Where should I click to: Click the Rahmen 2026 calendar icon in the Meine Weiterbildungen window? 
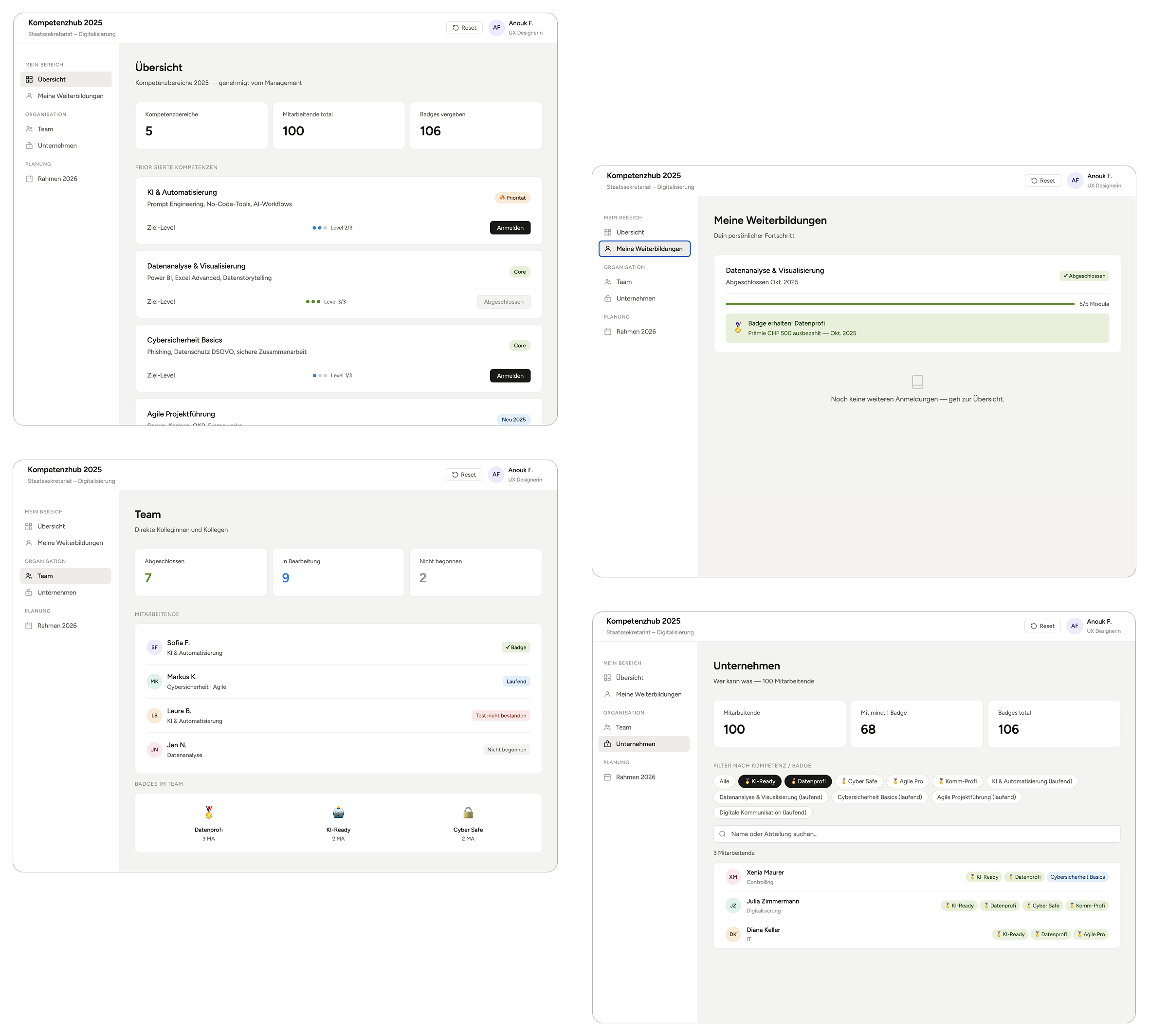click(x=608, y=331)
